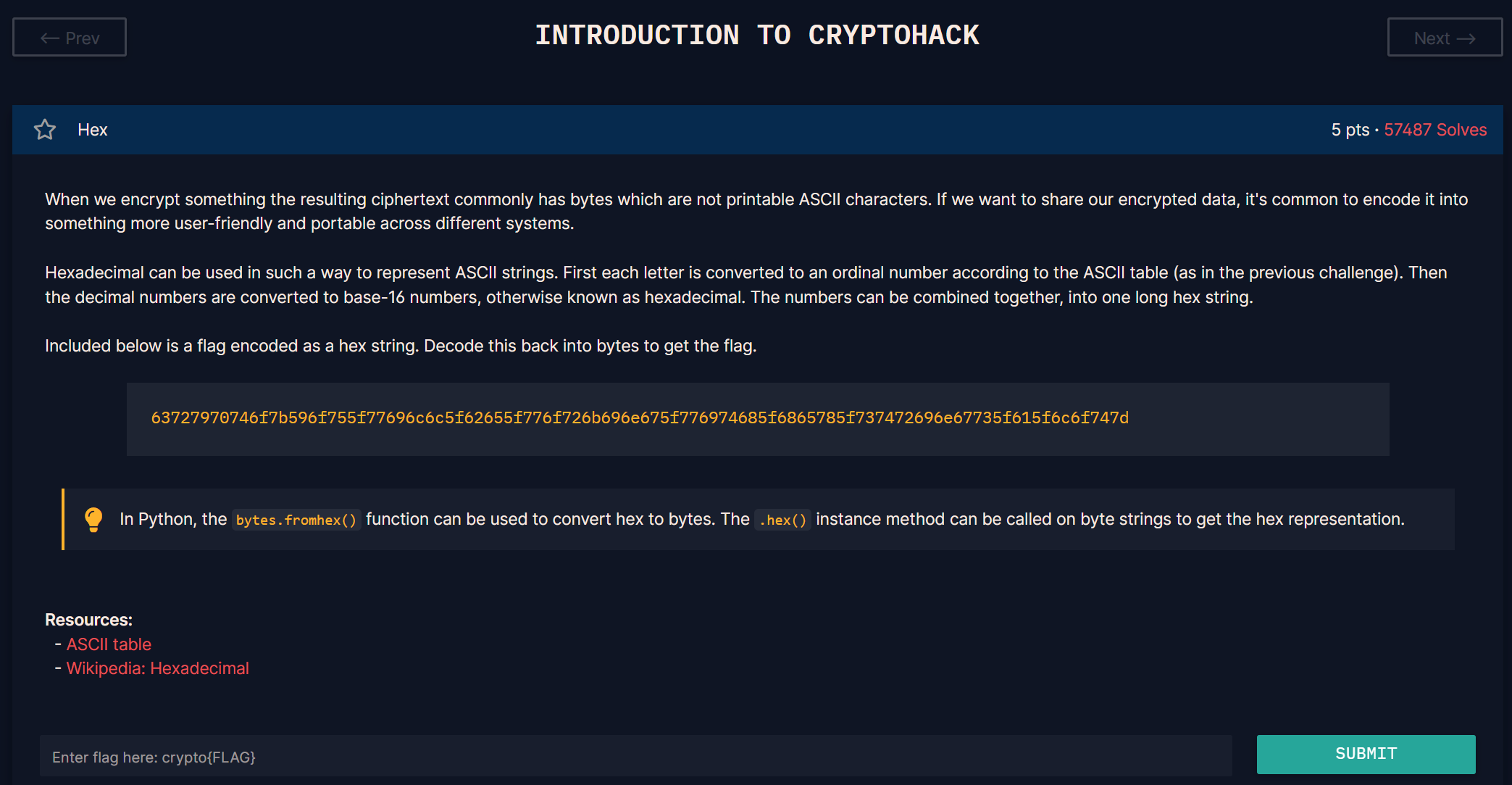Screen dimensions: 1512x785
Task: Click the hint box about Python
Action: (758, 519)
